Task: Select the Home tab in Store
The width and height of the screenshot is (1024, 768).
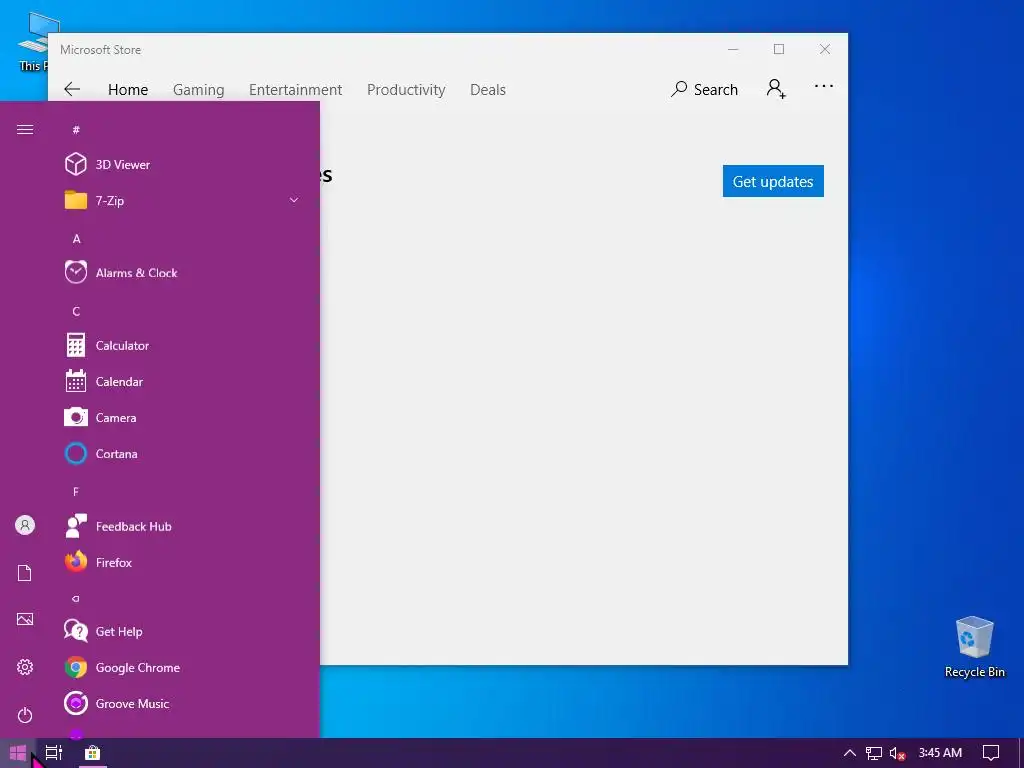Action: coord(128,89)
